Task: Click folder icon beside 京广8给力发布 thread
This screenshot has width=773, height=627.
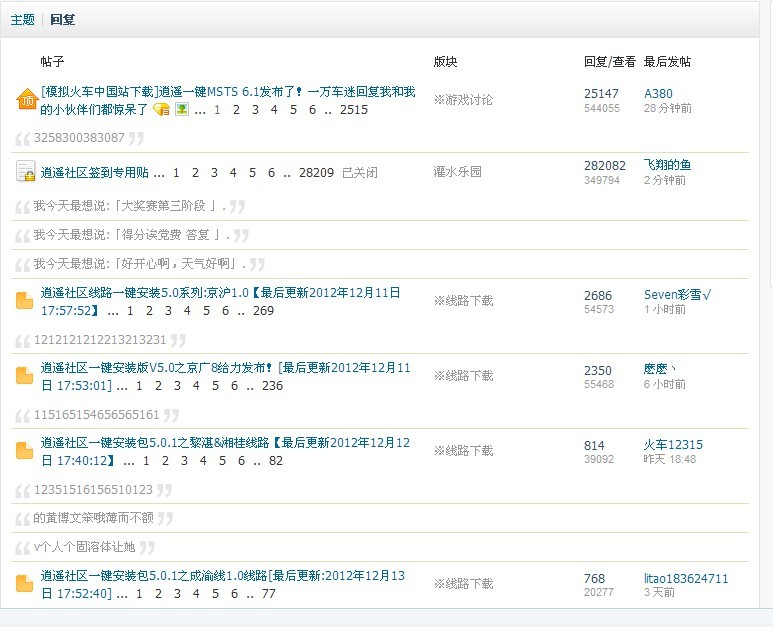Action: pyautogui.click(x=25, y=376)
